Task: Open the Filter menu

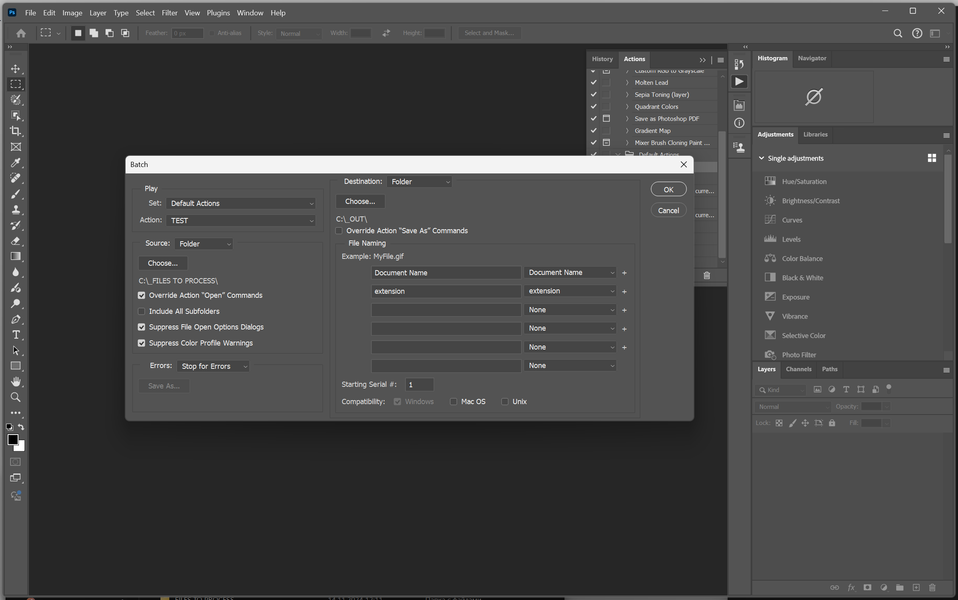Action: click(x=170, y=13)
